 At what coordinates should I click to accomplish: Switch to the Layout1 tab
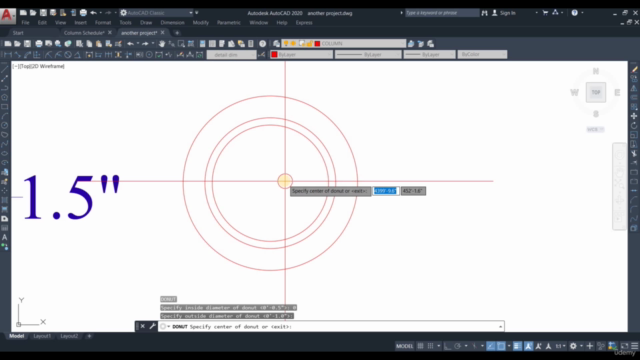coord(42,336)
